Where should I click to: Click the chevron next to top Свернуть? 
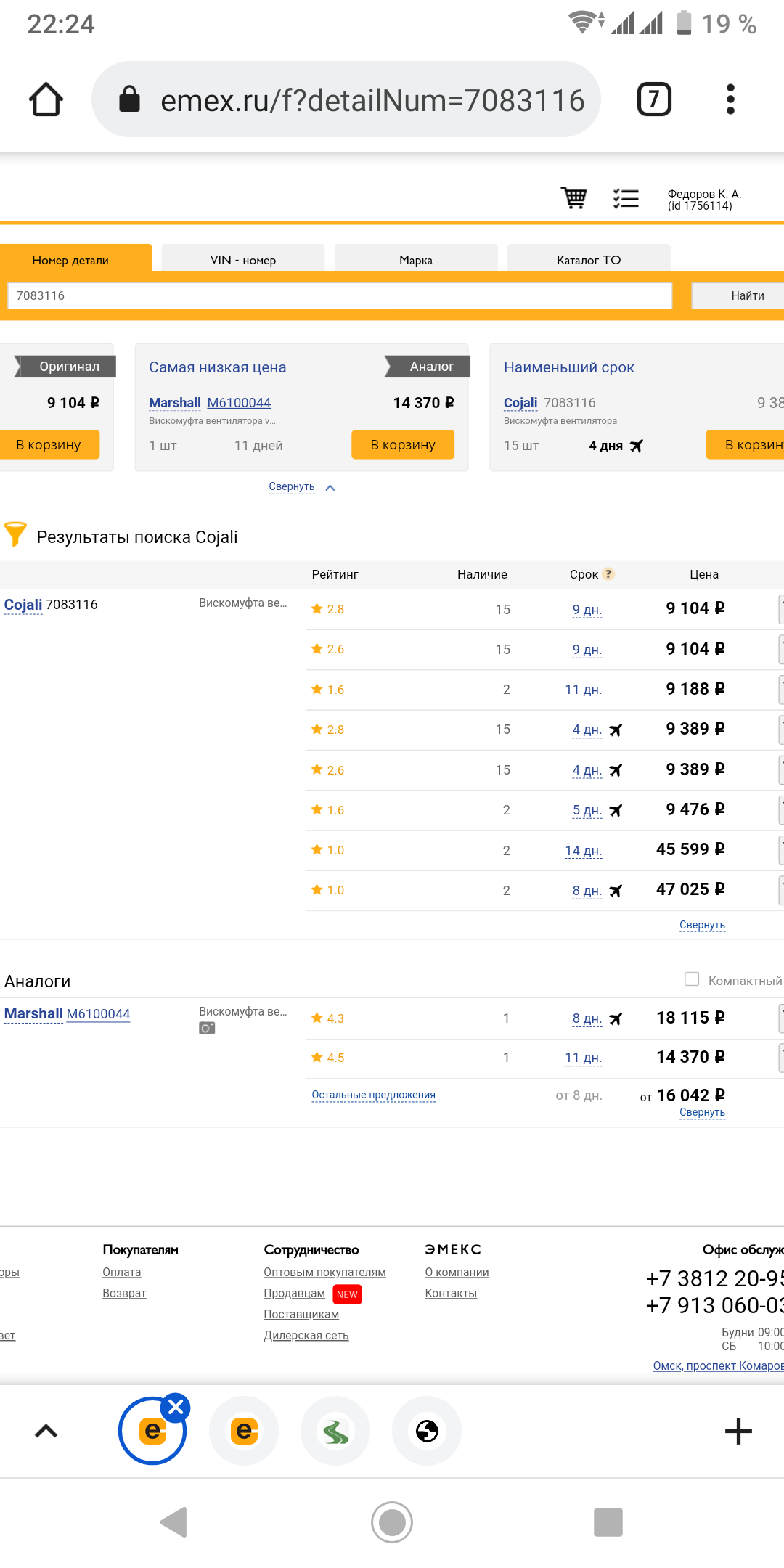[330, 488]
